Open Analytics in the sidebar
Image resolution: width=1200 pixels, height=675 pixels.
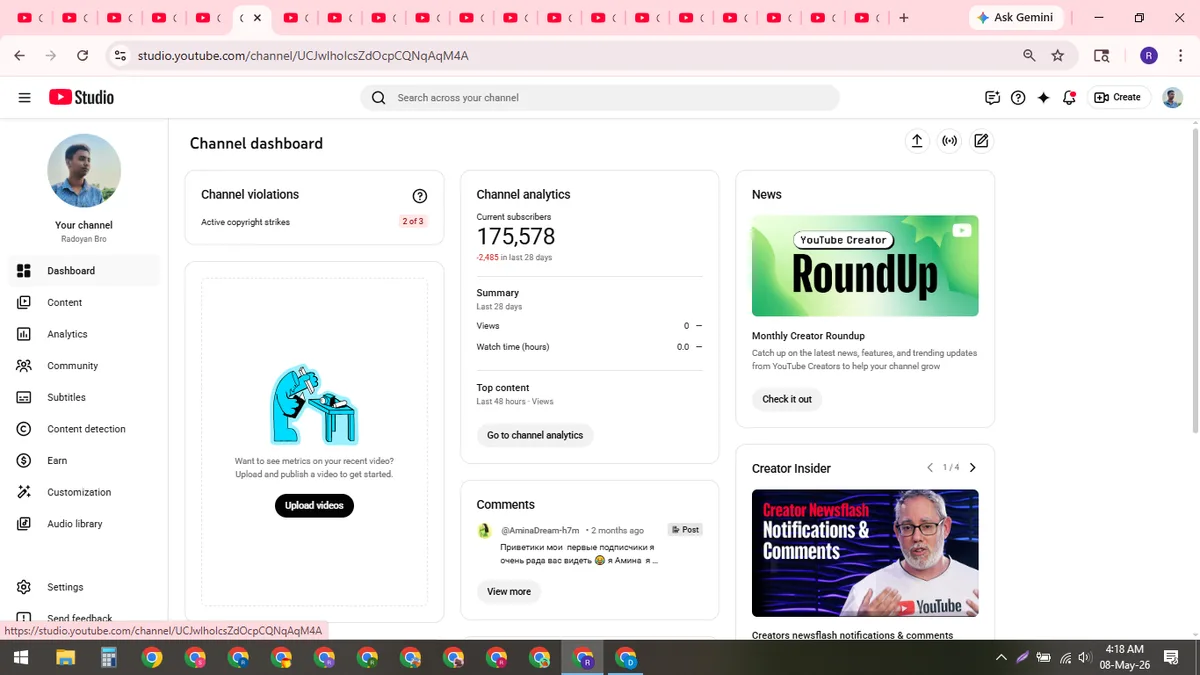pos(85,334)
